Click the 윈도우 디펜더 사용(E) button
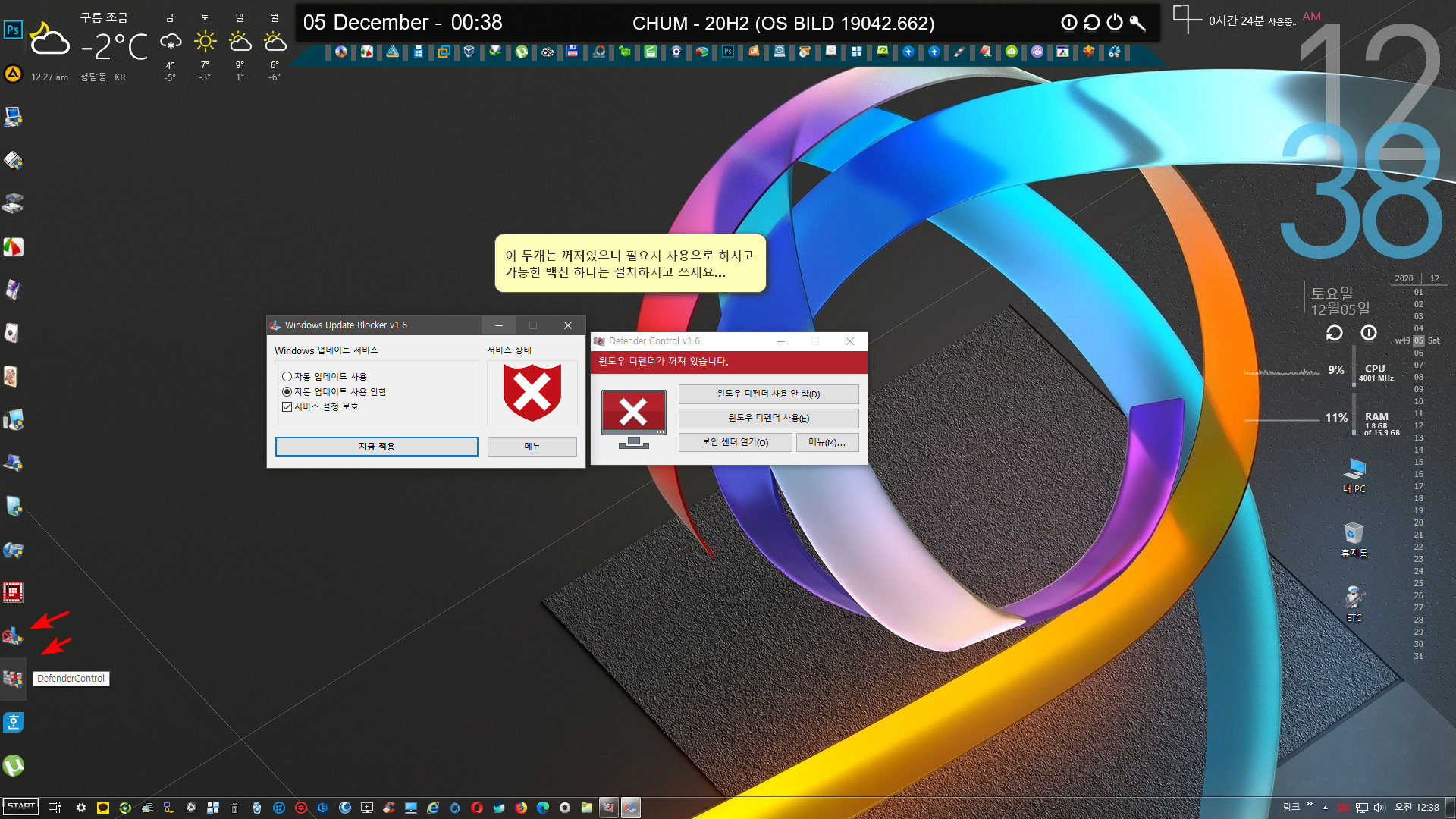Viewport: 1456px width, 819px height. (x=768, y=419)
